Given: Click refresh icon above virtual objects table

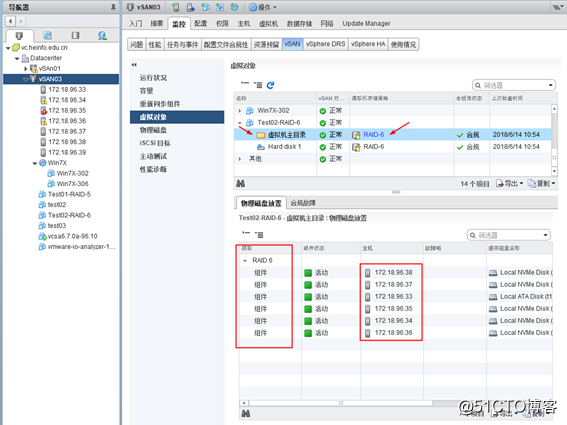Looking at the screenshot, I should pos(270,85).
